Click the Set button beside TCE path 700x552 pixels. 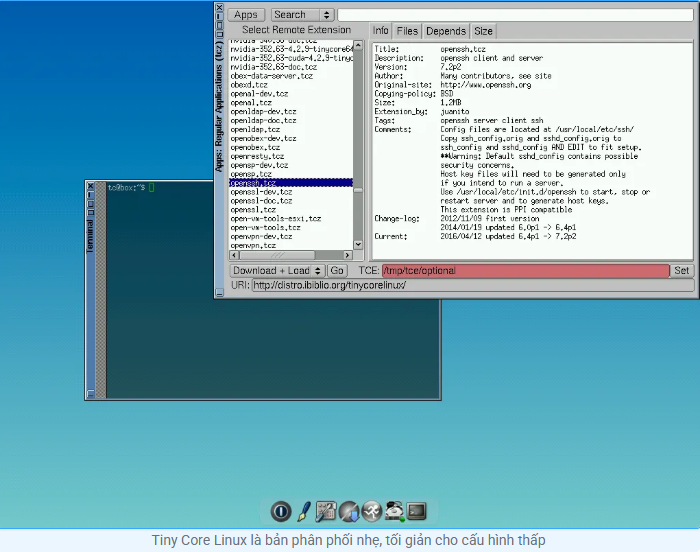tap(682, 271)
